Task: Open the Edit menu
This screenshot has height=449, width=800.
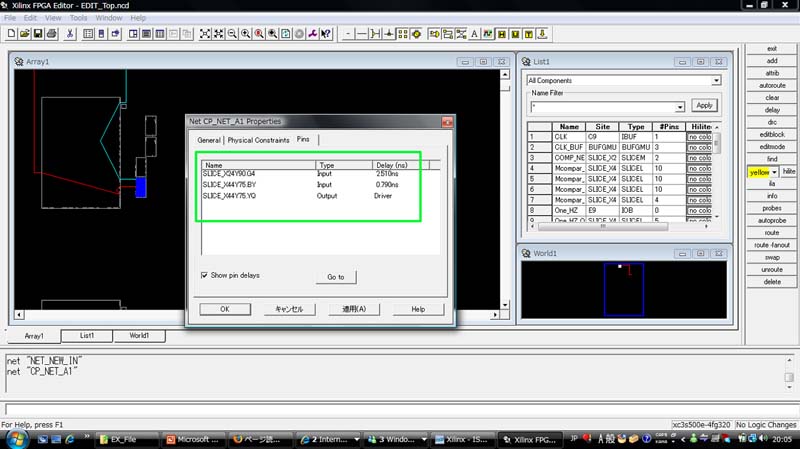Action: pos(30,18)
